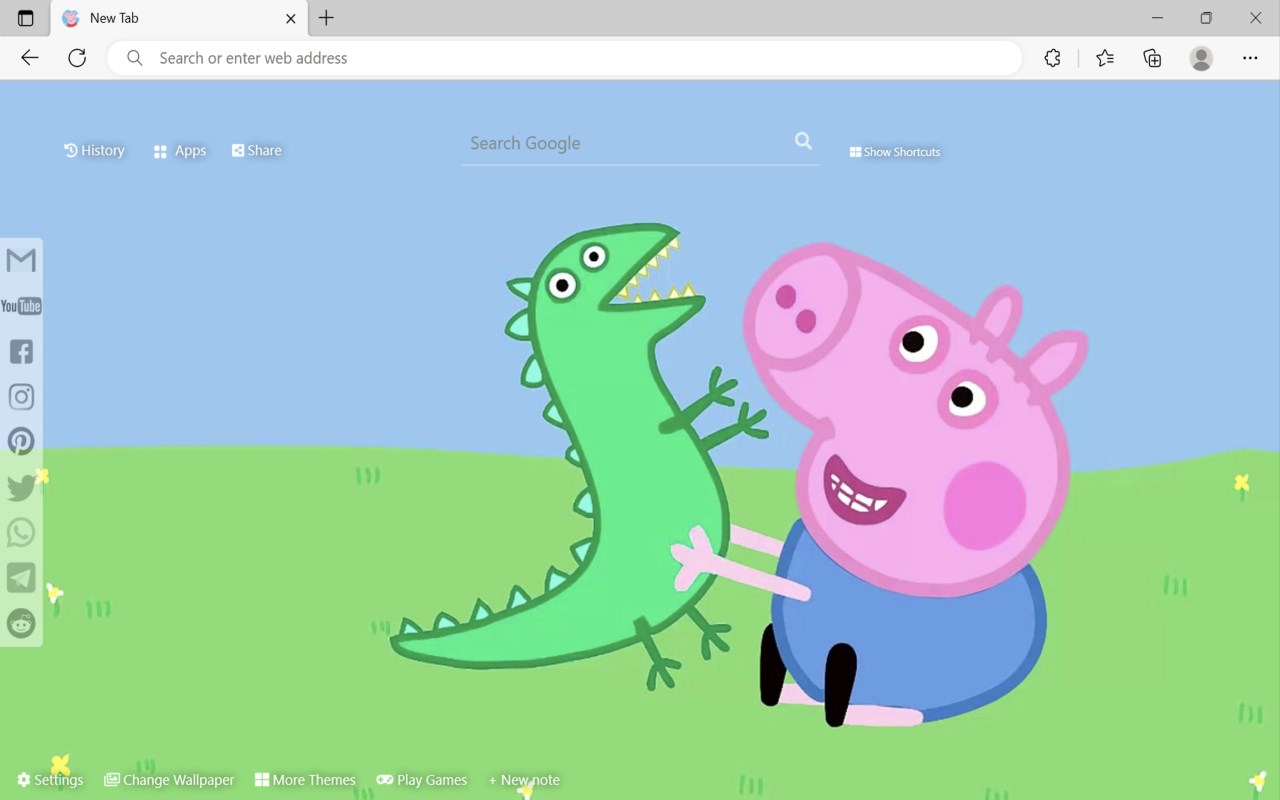Screen dimensions: 1280x800
Task: Focus the Search Google field
Action: click(626, 143)
